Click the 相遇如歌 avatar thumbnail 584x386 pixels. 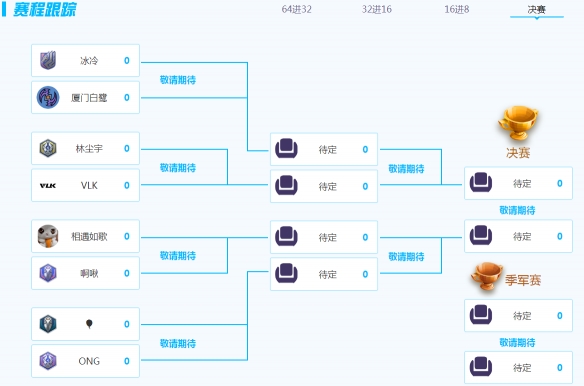point(48,236)
